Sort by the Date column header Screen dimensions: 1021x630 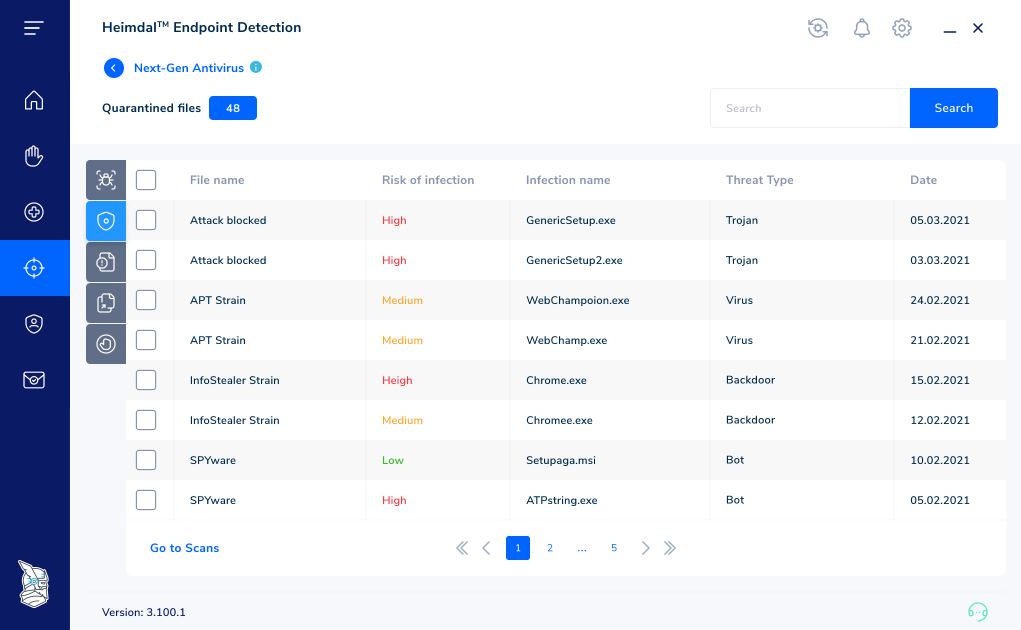(923, 180)
